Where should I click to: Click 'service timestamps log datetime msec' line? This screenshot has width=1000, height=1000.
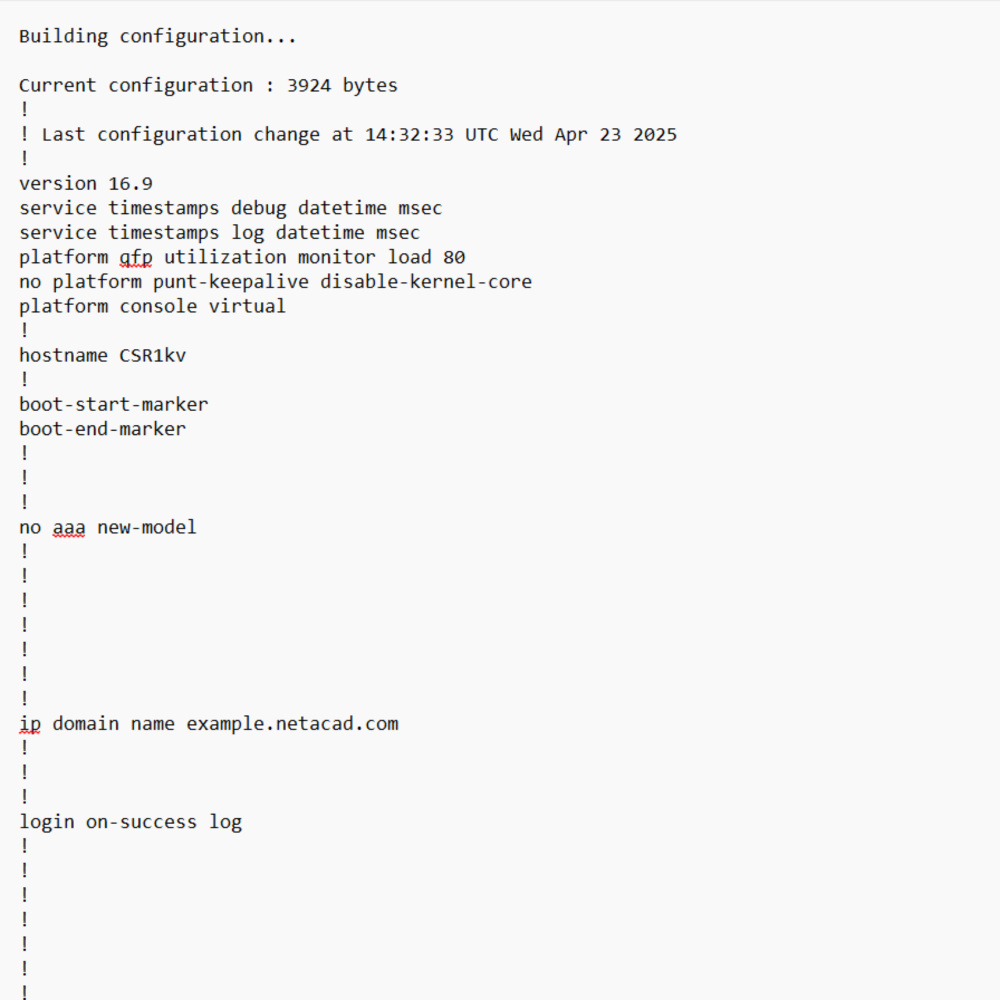click(219, 233)
